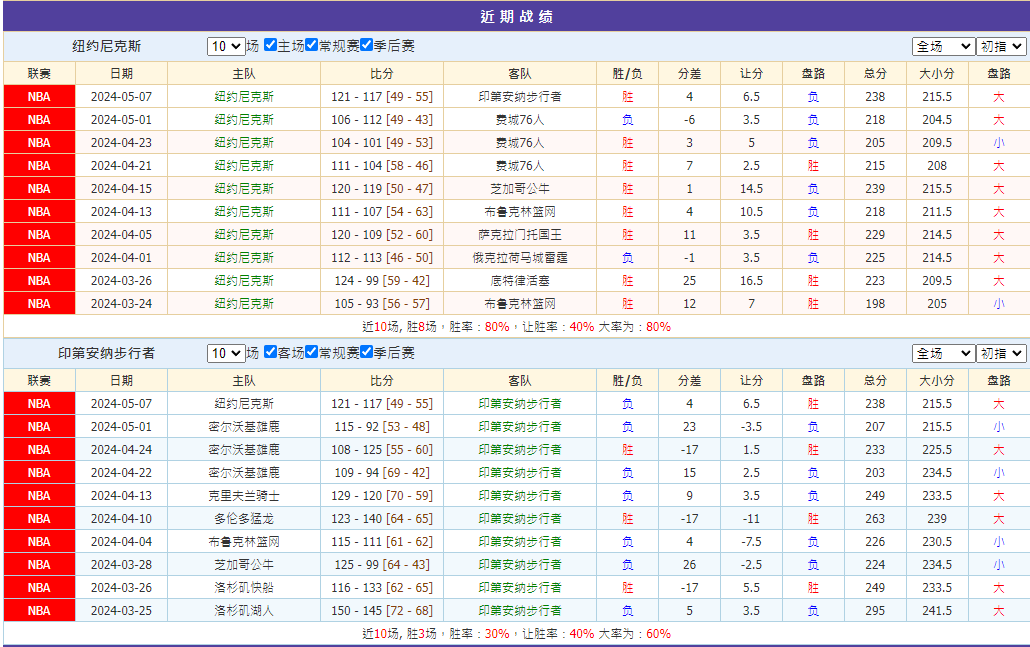The image size is (1030, 647).
Task: Click 印第安纳步行者 away team on 2024-05-07 Knicks row
Action: point(520,97)
